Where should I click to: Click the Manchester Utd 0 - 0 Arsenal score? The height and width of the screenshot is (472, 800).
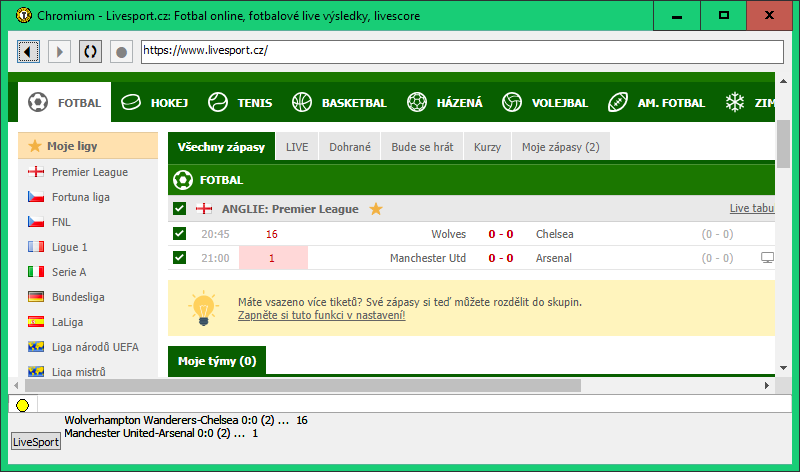pos(501,258)
